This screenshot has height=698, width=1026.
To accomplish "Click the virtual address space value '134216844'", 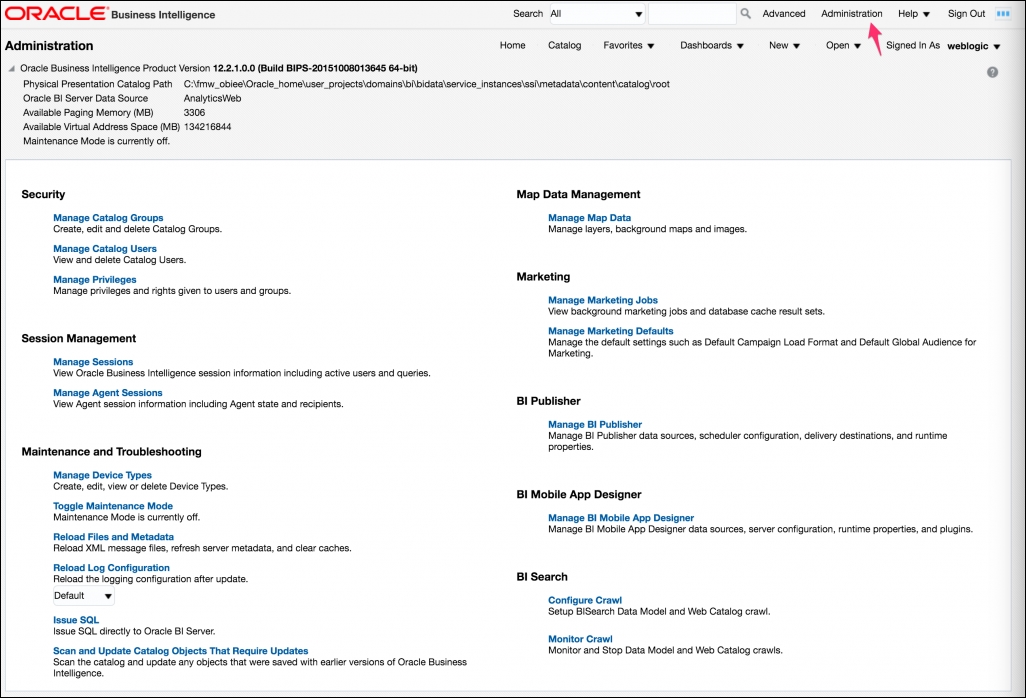I will tap(207, 127).
